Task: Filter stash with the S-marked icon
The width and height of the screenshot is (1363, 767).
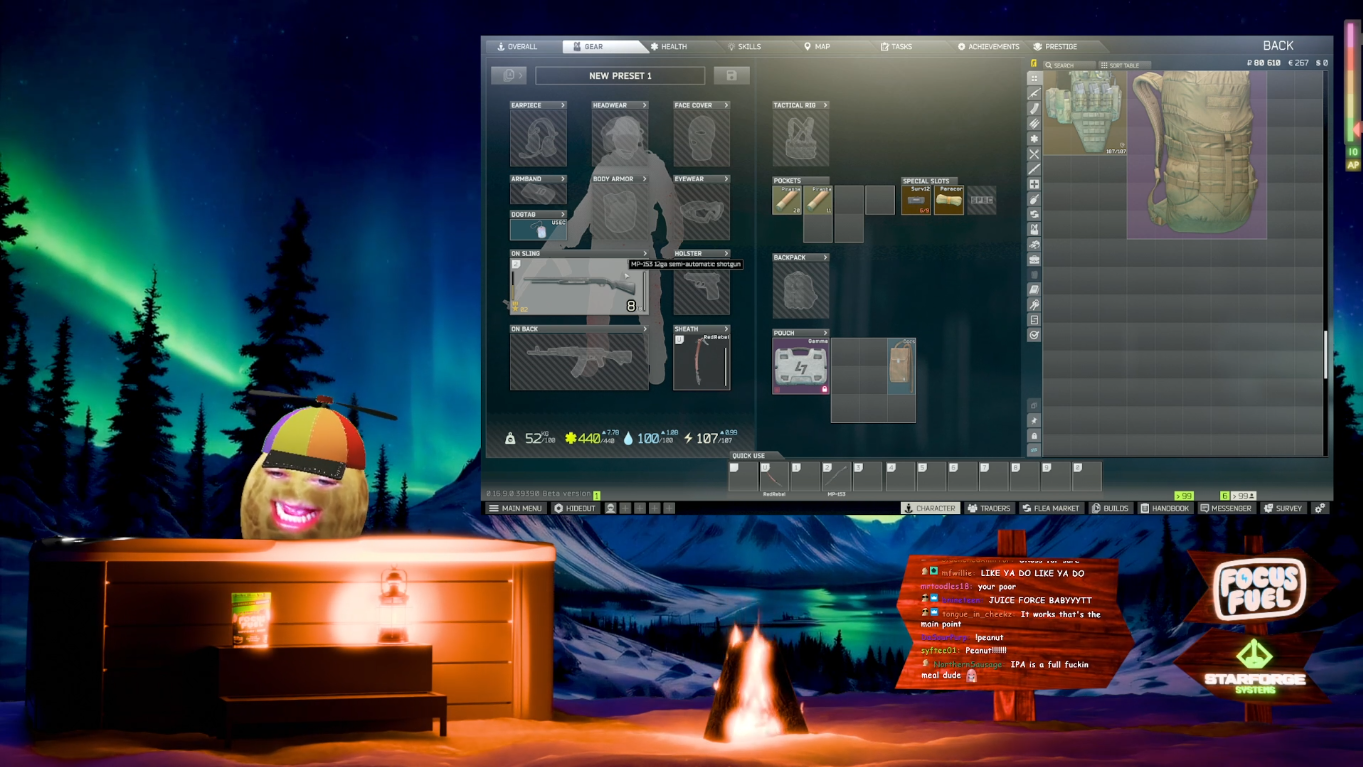Action: point(1034,319)
